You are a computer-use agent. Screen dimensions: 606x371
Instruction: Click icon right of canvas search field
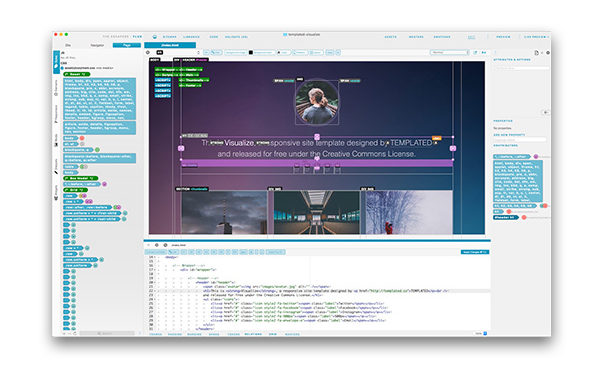pos(475,52)
